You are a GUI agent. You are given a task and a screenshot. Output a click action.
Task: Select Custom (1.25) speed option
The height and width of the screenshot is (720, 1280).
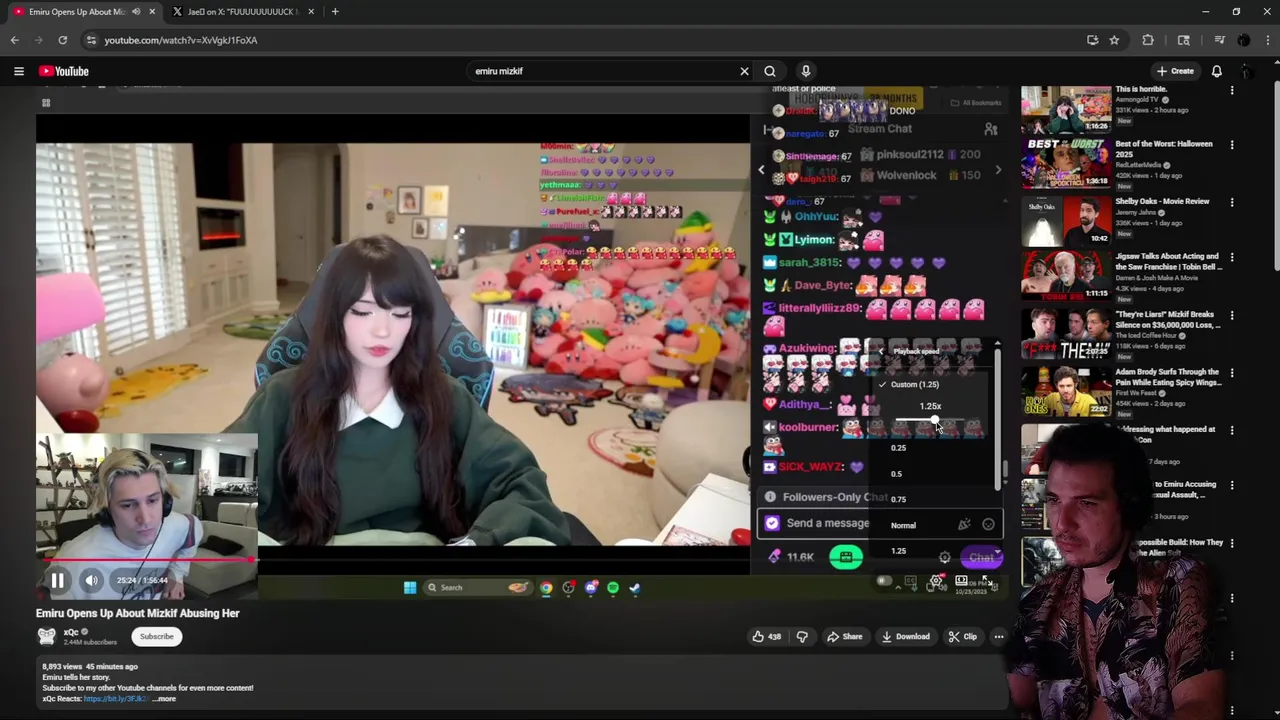tap(915, 384)
